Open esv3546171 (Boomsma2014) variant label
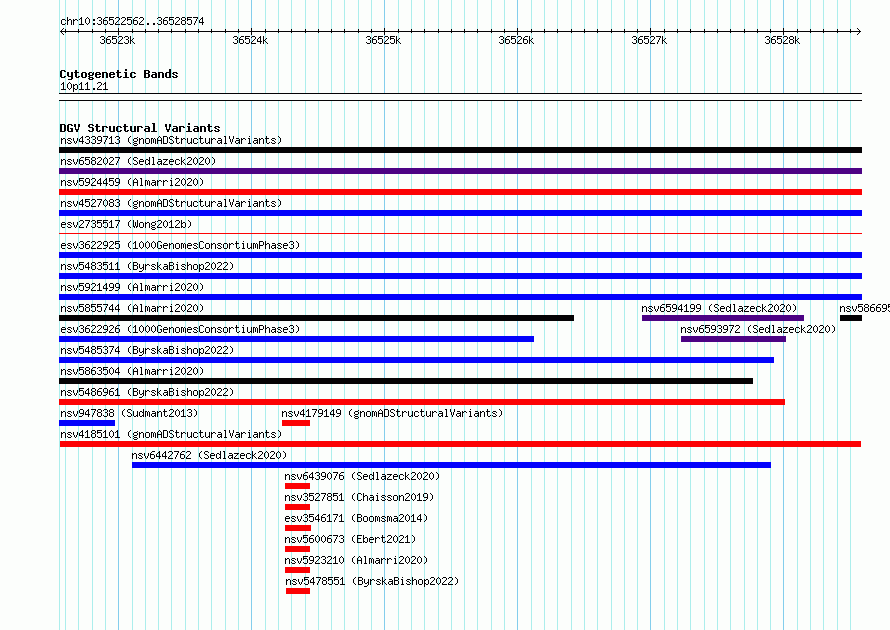The image size is (890, 630). (356, 518)
